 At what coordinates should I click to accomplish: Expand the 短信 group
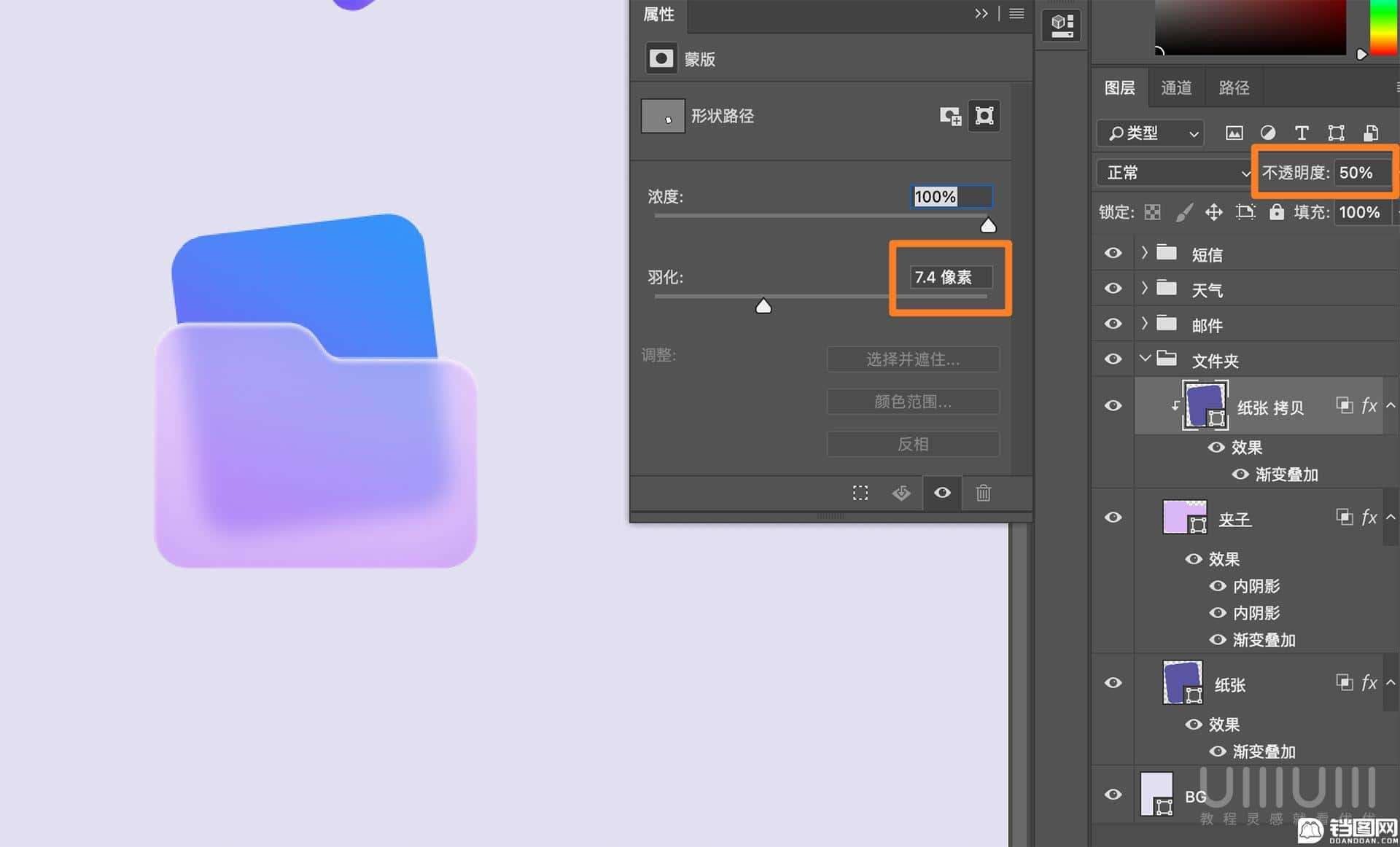[1144, 253]
